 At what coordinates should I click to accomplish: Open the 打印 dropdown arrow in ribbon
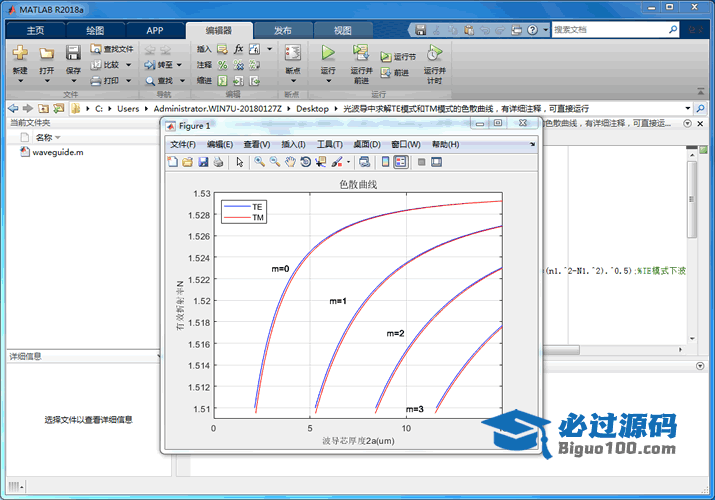129,81
